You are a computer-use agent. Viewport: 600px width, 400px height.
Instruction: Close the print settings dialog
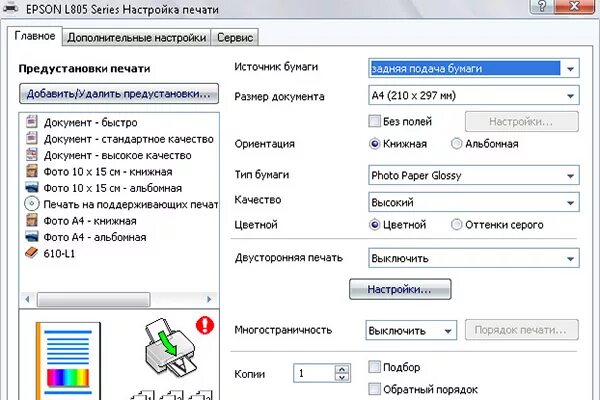(574, 7)
